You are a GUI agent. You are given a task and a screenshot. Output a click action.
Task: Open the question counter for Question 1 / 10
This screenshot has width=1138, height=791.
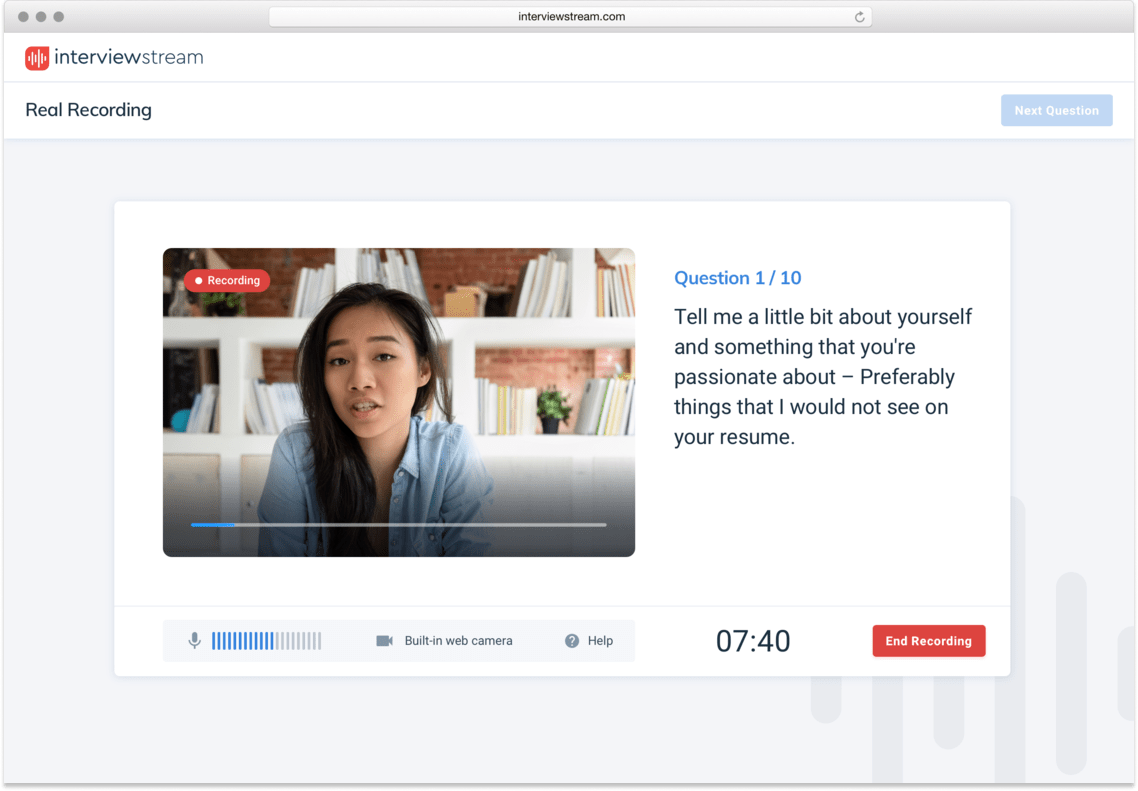point(738,278)
